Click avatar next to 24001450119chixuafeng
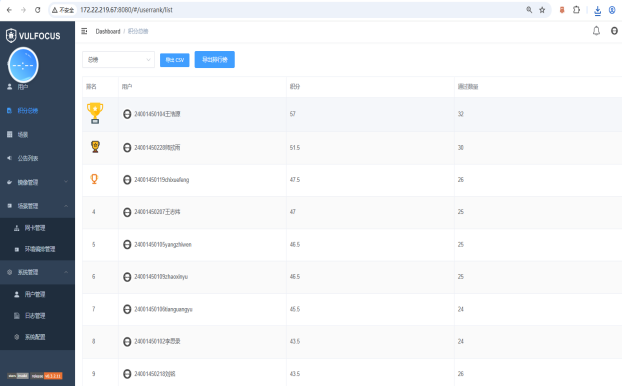The height and width of the screenshot is (386, 622). click(x=127, y=180)
